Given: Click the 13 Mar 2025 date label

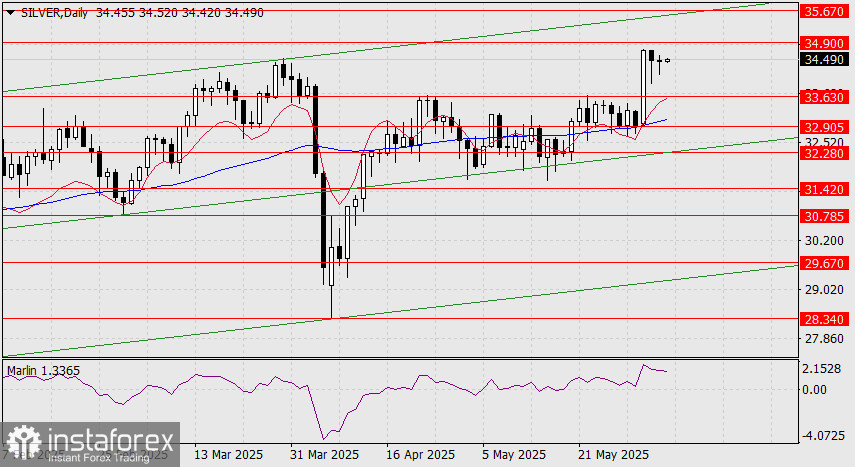Looking at the screenshot, I should tap(228, 454).
